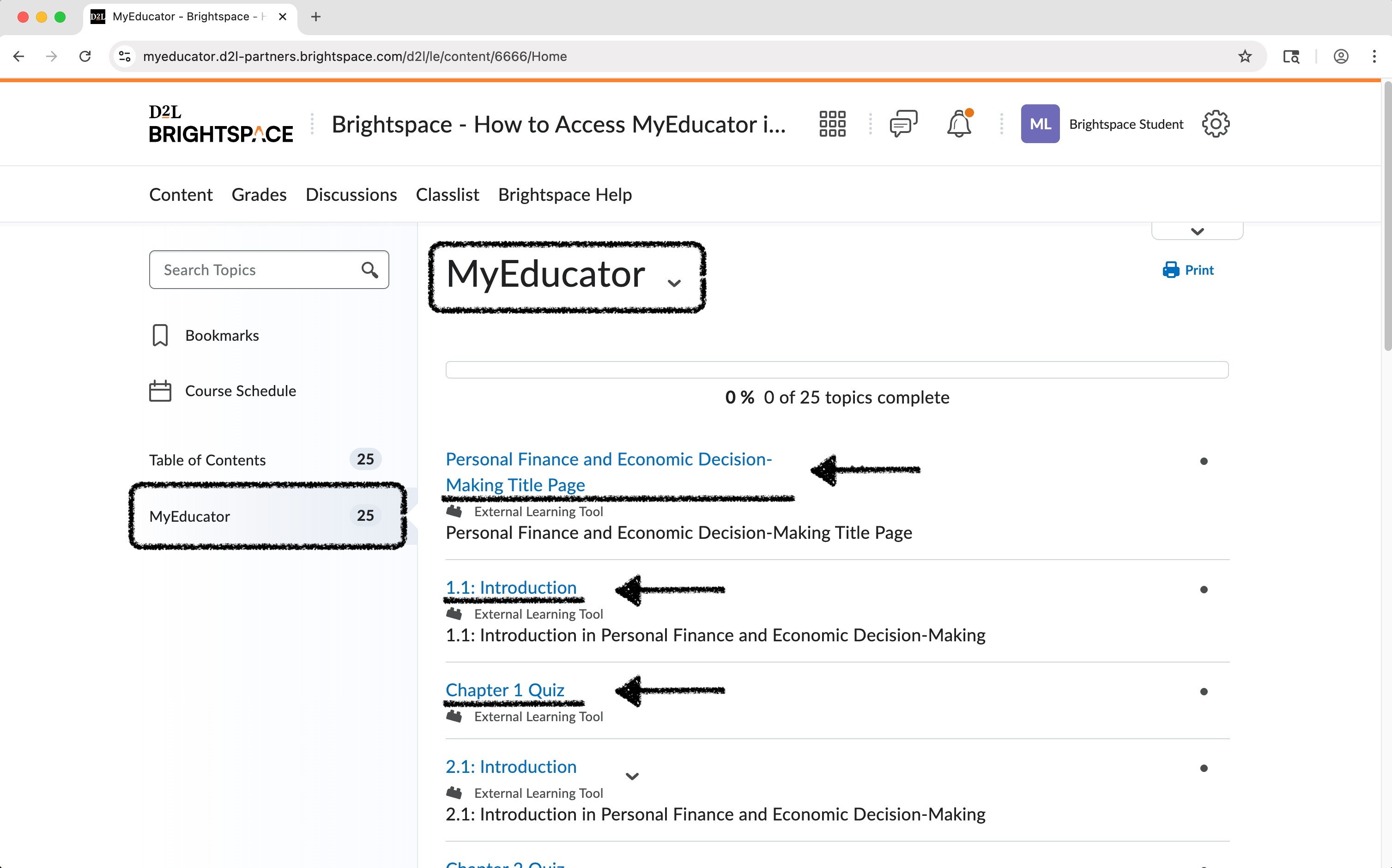Open Course Schedule calendar item
Image resolution: width=1392 pixels, height=868 pixels.
(x=240, y=391)
